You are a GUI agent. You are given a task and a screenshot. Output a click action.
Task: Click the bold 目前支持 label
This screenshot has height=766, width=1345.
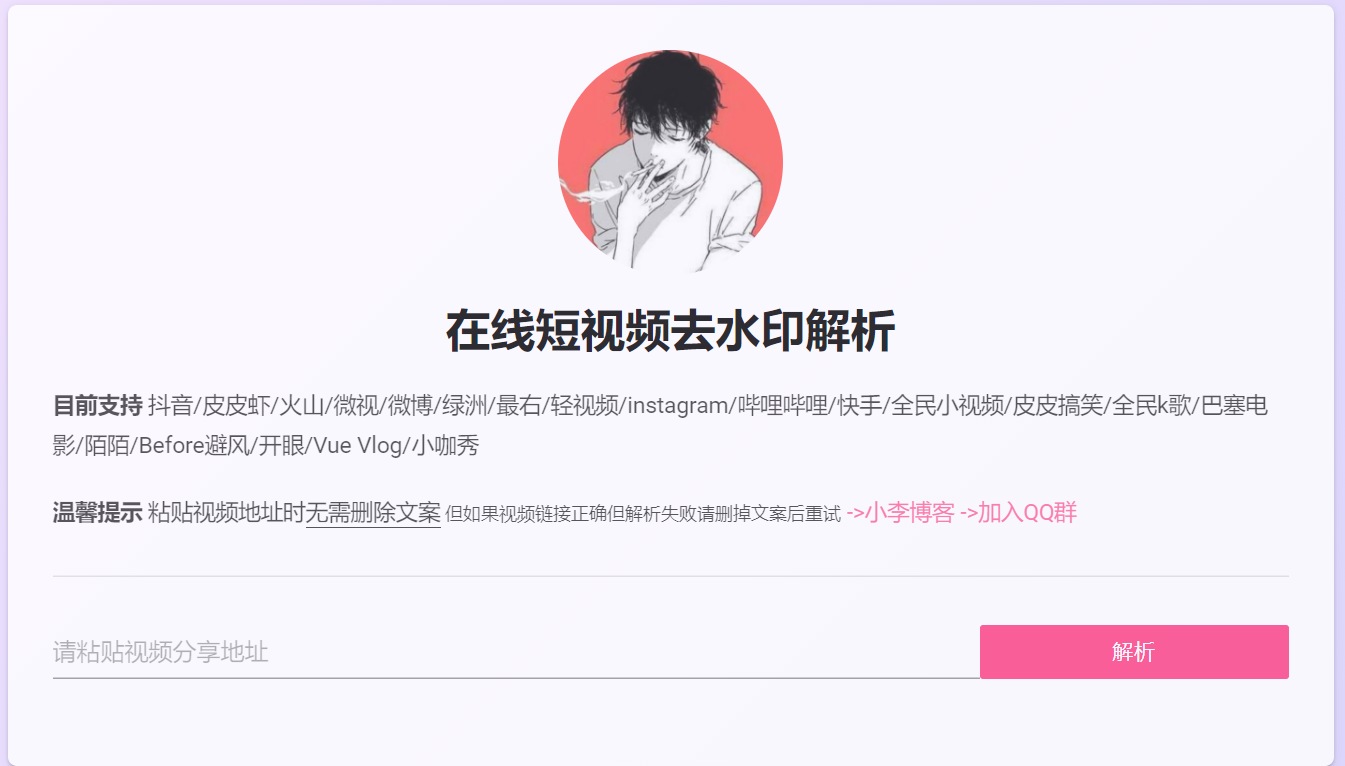click(x=98, y=406)
